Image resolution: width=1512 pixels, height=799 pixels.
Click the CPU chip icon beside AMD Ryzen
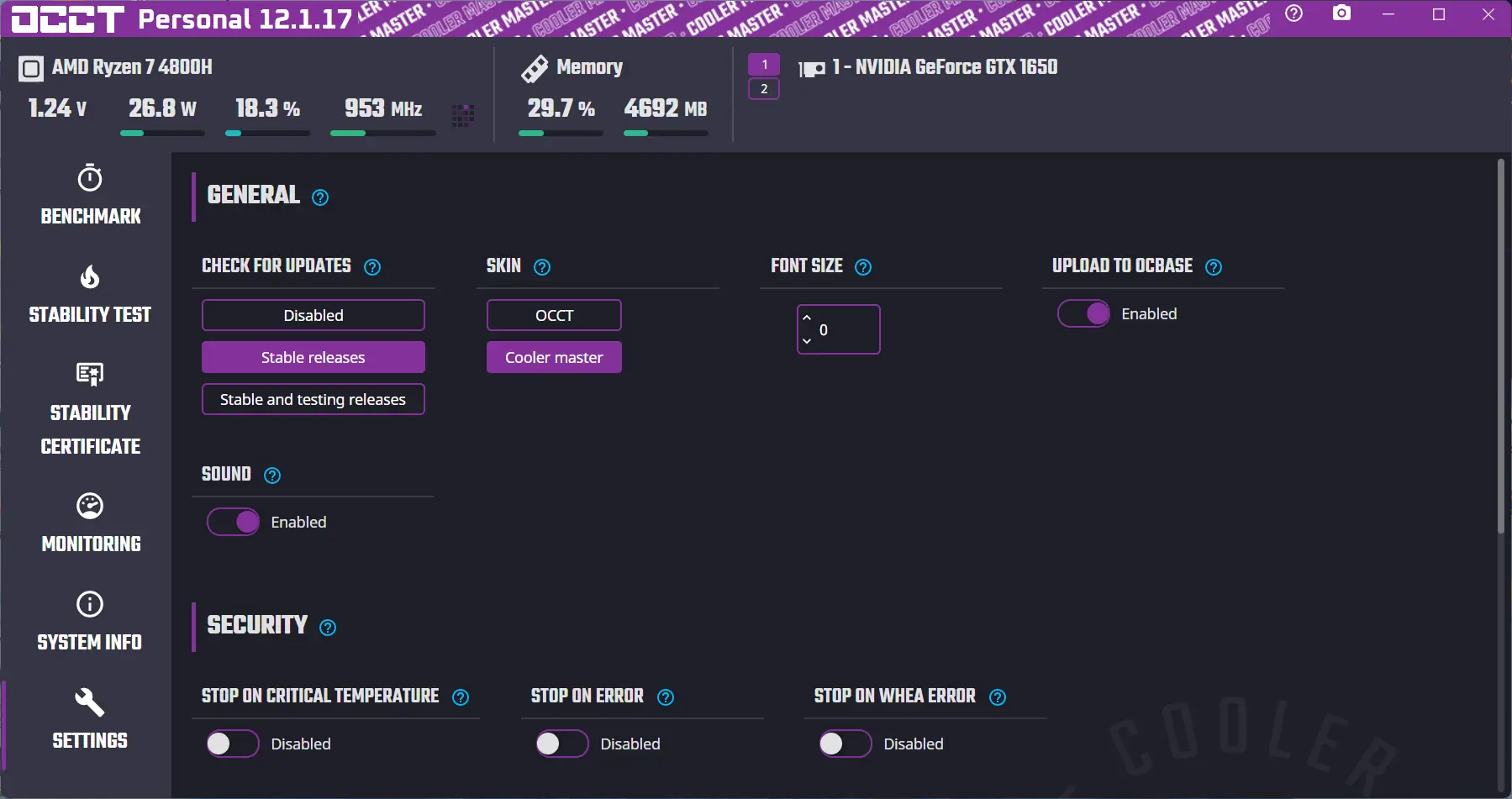coord(31,68)
